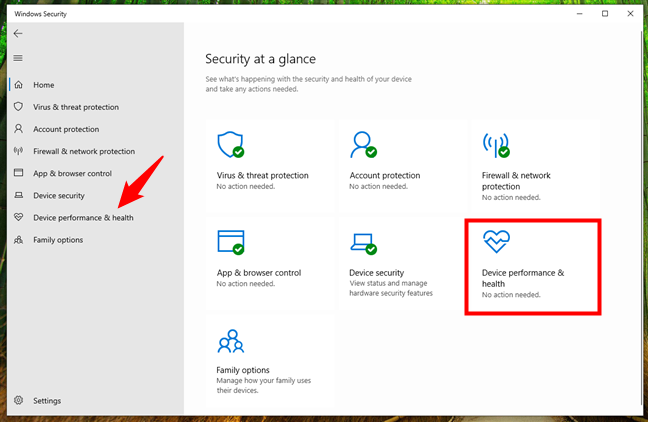Screen dimensions: 648x422
Task: Click the Settings gear icon
Action: click(x=18, y=400)
